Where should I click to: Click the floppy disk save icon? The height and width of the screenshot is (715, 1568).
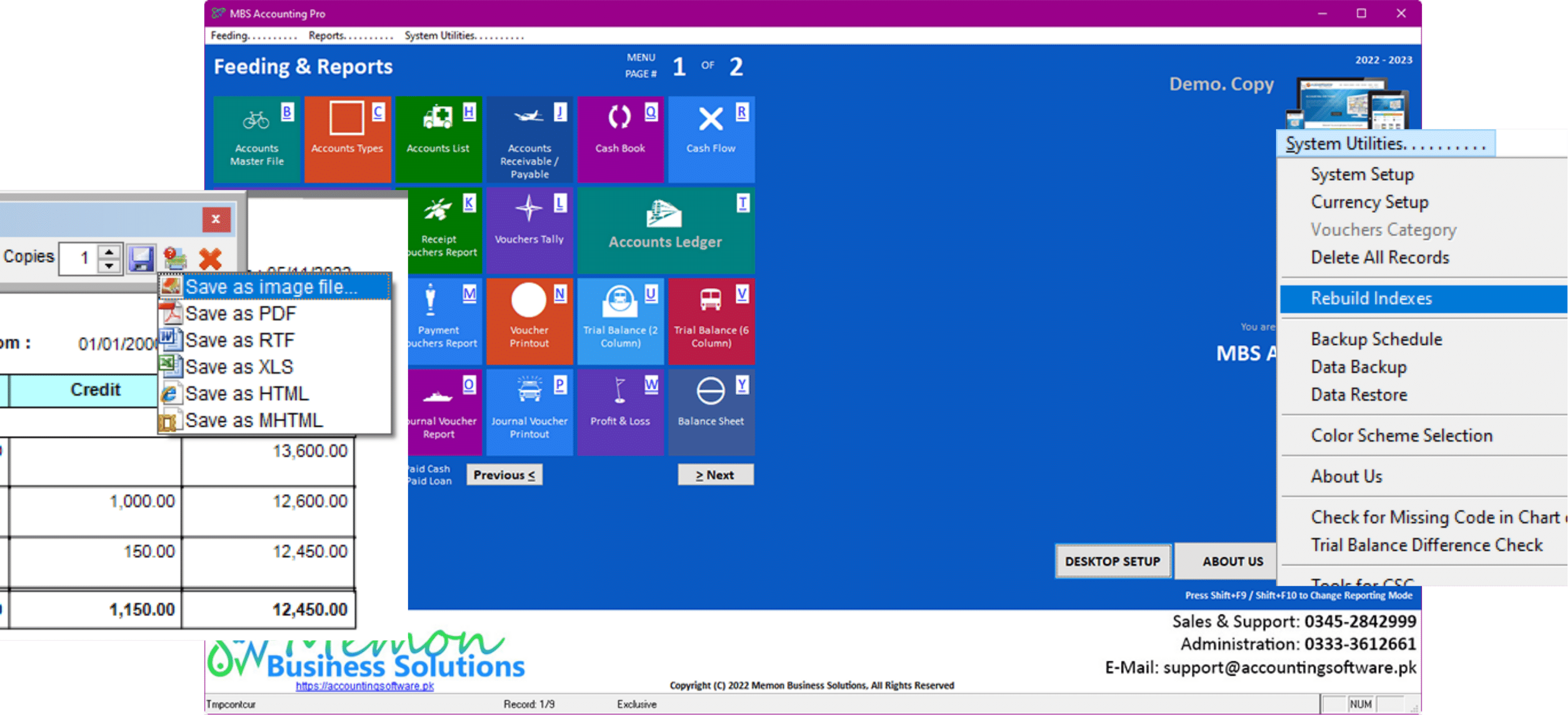point(141,258)
